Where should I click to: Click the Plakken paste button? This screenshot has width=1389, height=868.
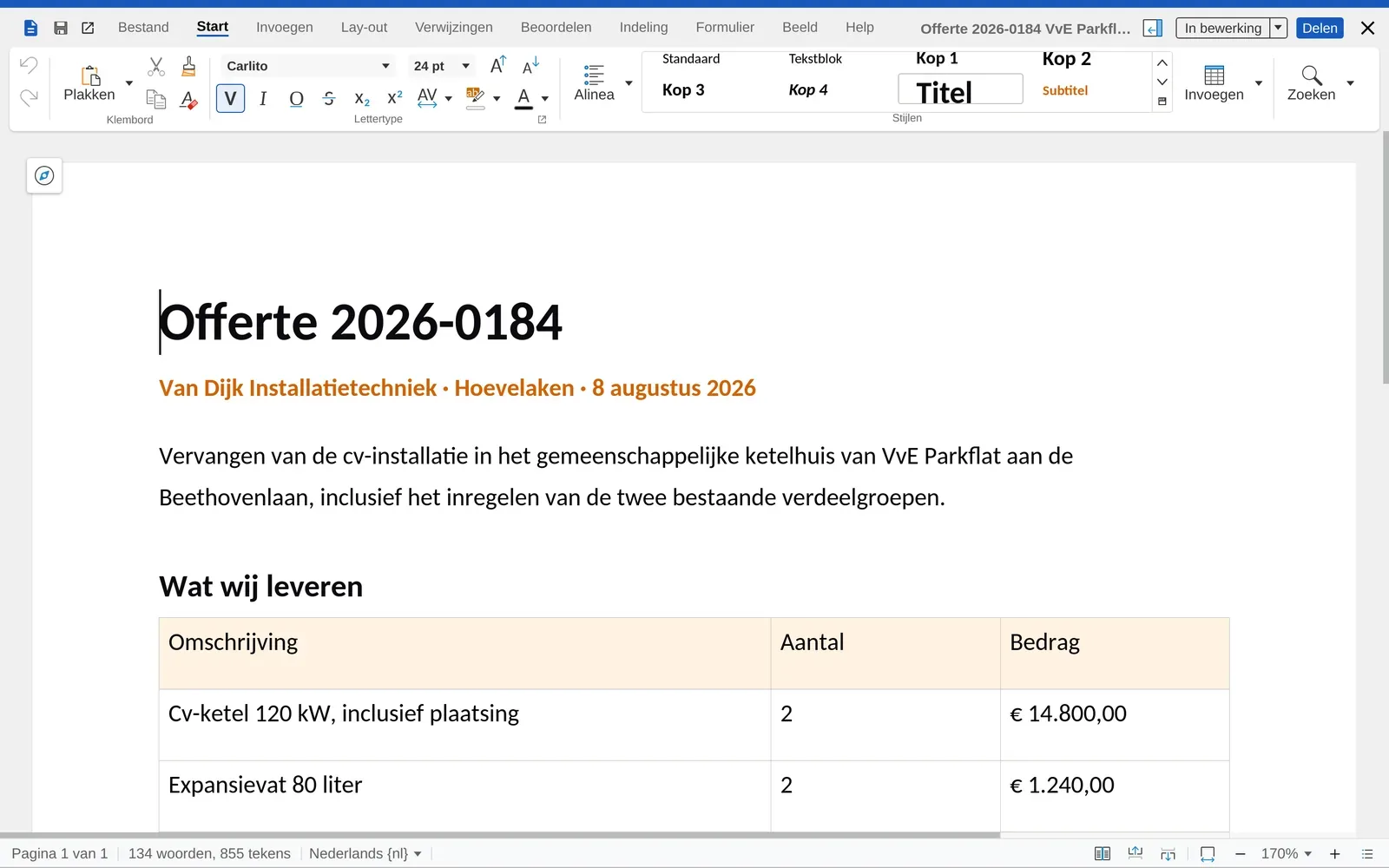pos(89,83)
